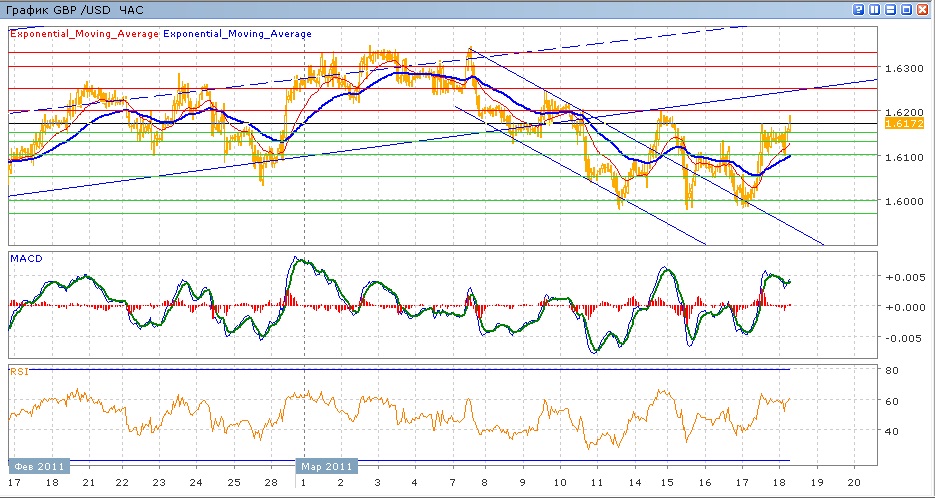Open help with the question mark icon
The image size is (935, 498).
[x=859, y=10]
